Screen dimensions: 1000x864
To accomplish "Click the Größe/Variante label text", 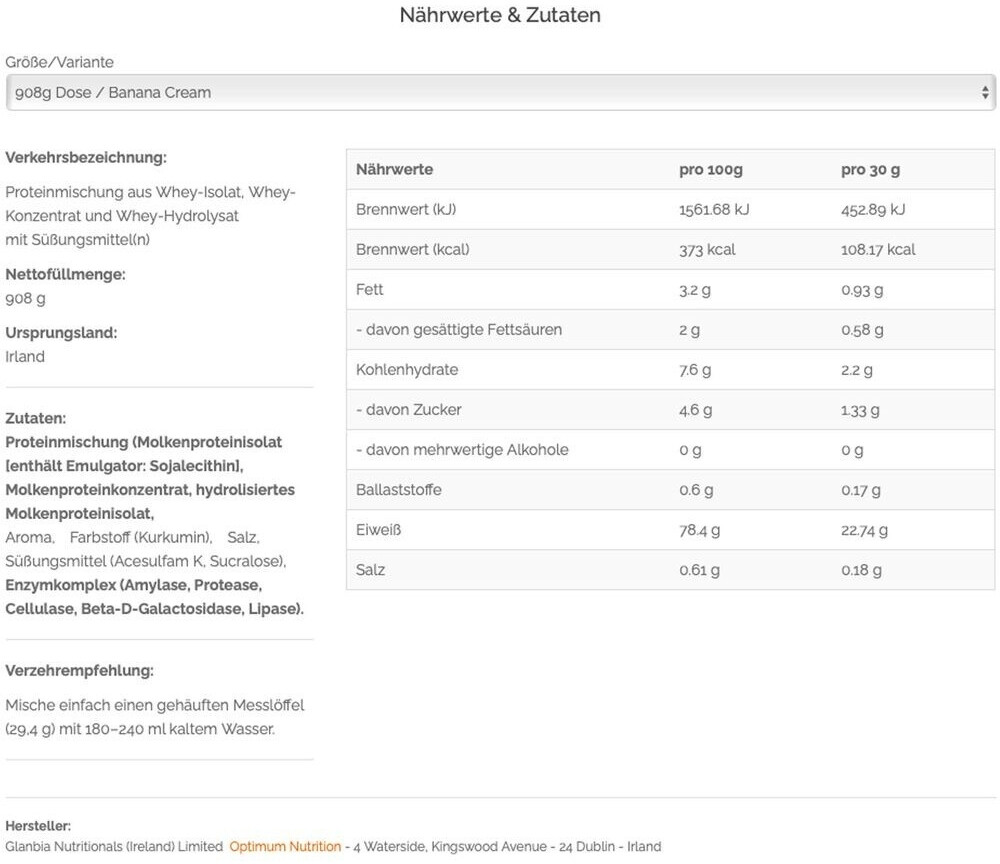I will click(60, 62).
